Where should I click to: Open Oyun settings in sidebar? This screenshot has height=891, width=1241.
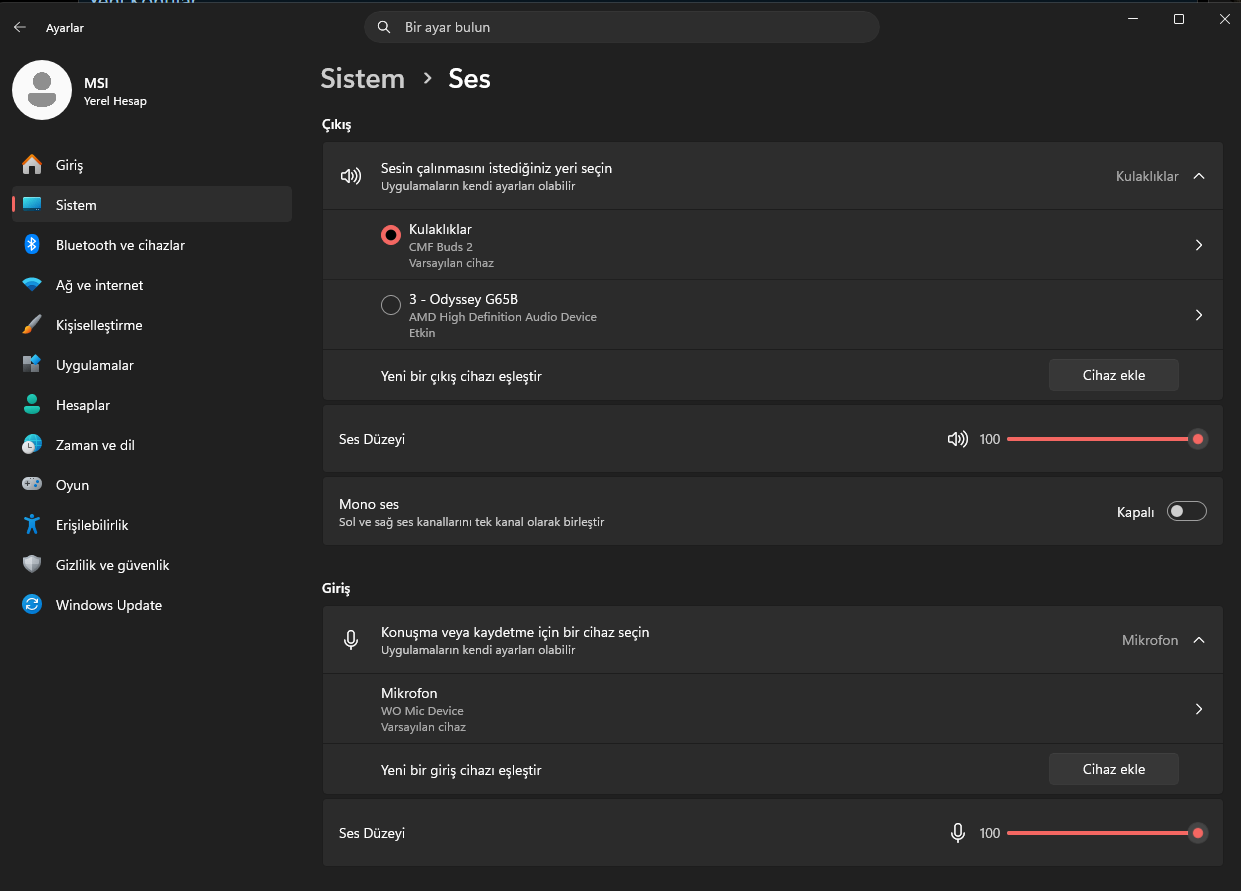pyautogui.click(x=152, y=485)
